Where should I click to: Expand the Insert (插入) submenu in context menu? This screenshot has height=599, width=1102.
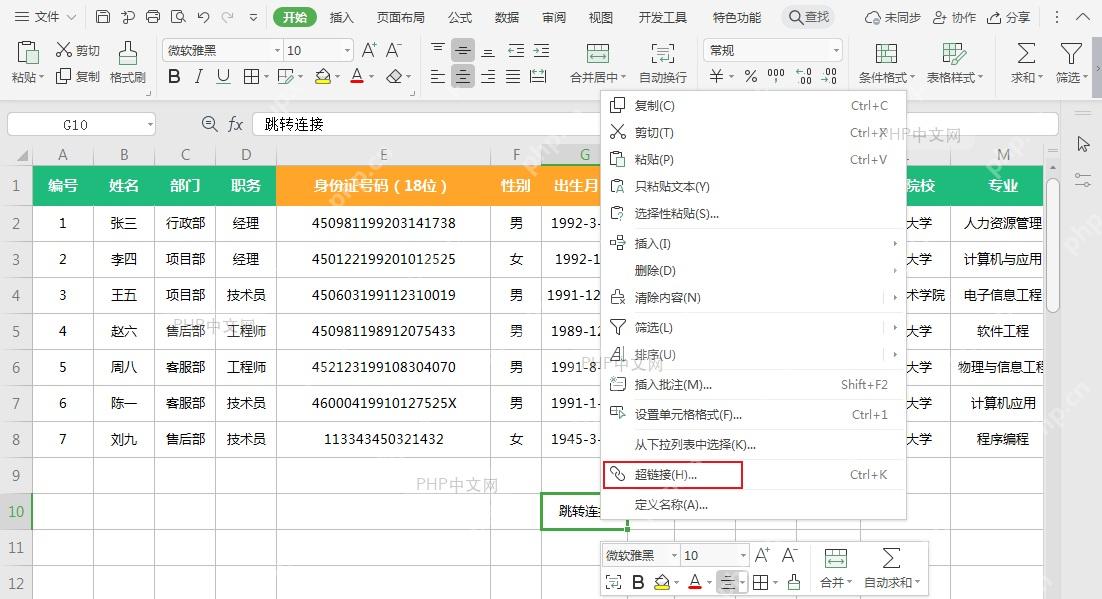pyautogui.click(x=753, y=243)
